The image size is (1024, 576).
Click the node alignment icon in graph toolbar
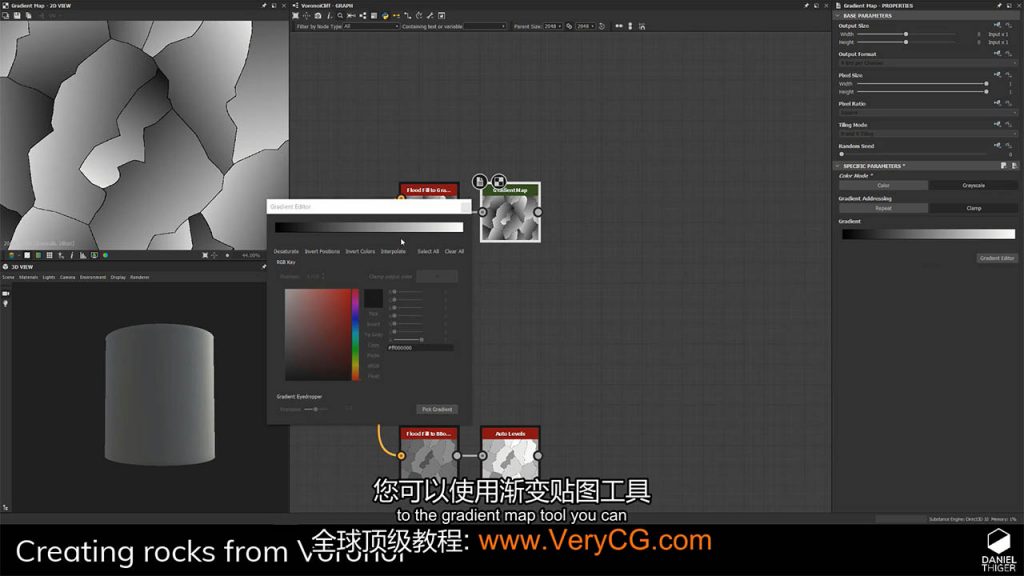351,16
